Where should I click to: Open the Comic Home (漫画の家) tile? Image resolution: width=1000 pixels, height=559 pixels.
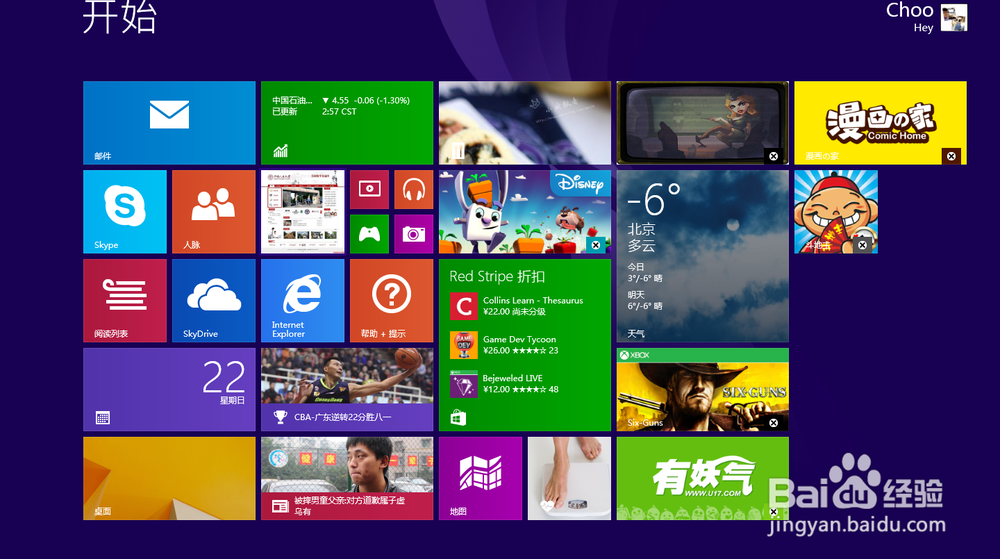coord(880,122)
